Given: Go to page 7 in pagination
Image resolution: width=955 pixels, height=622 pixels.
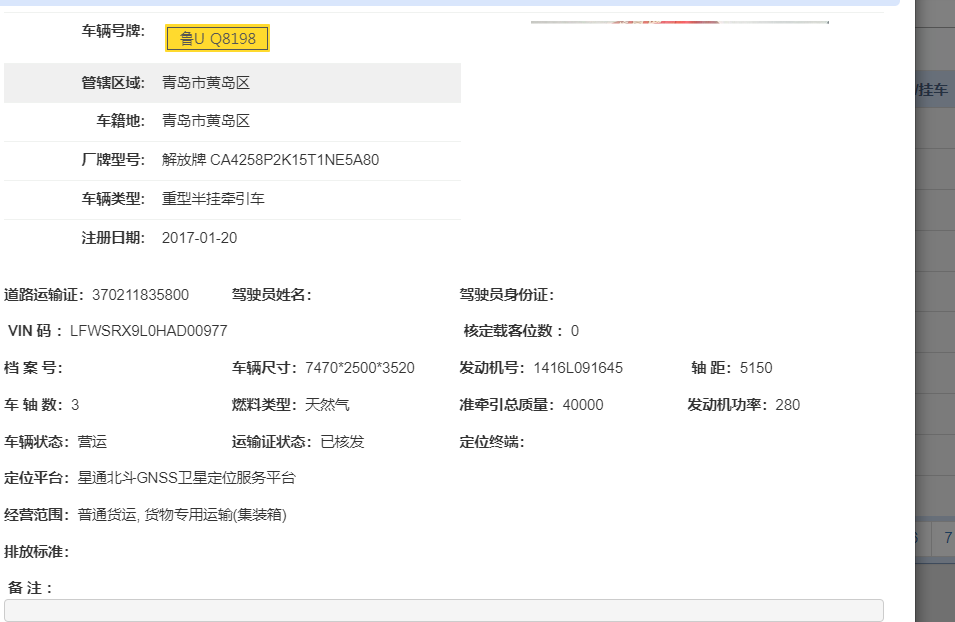Looking at the screenshot, I should point(946,539).
